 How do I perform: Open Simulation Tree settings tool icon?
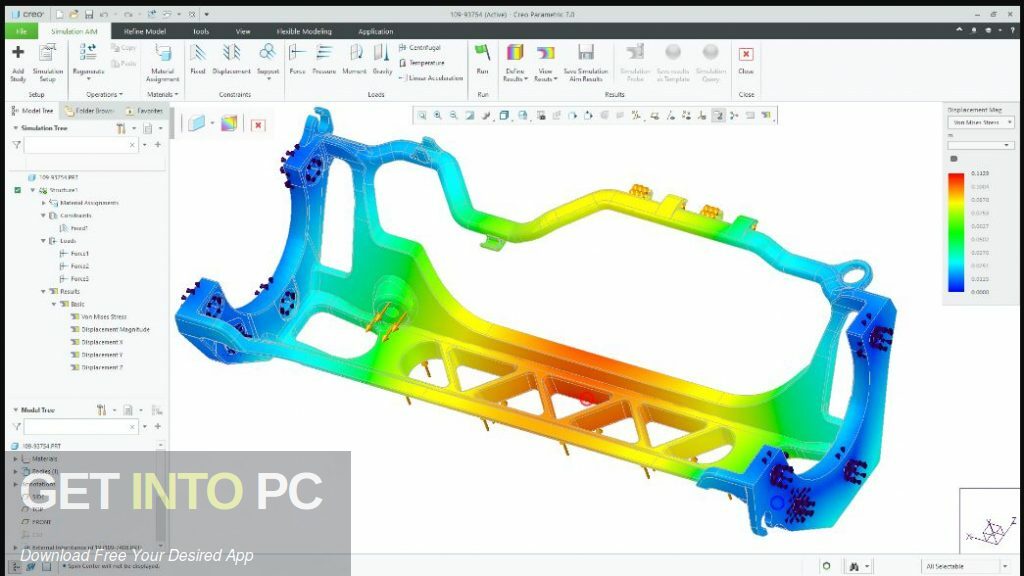121,129
